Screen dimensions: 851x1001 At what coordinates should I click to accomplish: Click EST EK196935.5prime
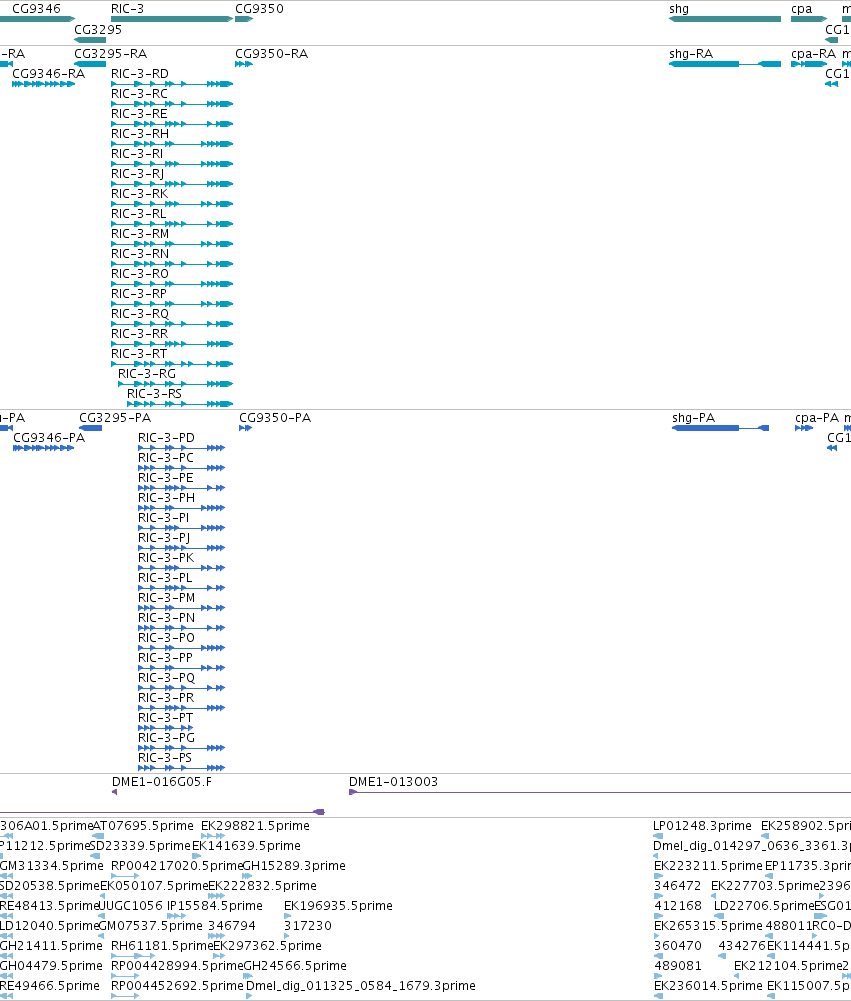tap(287, 915)
